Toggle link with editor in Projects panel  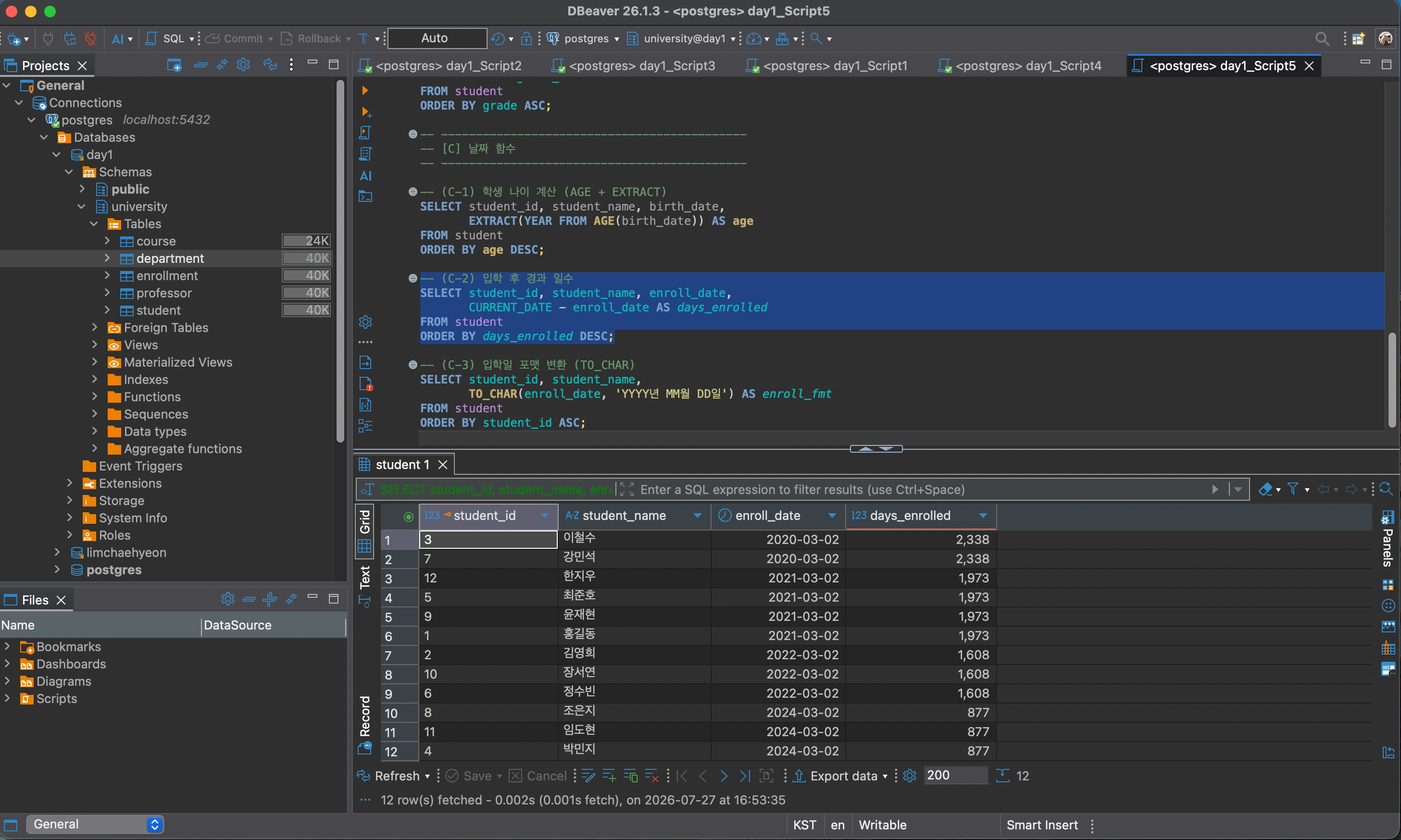pyautogui.click(x=222, y=65)
